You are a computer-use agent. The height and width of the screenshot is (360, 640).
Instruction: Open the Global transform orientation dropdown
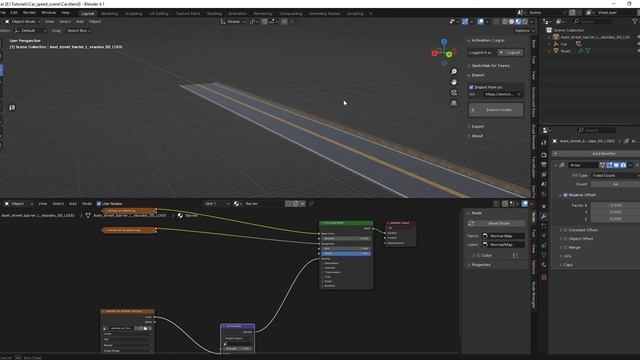pyautogui.click(x=233, y=22)
